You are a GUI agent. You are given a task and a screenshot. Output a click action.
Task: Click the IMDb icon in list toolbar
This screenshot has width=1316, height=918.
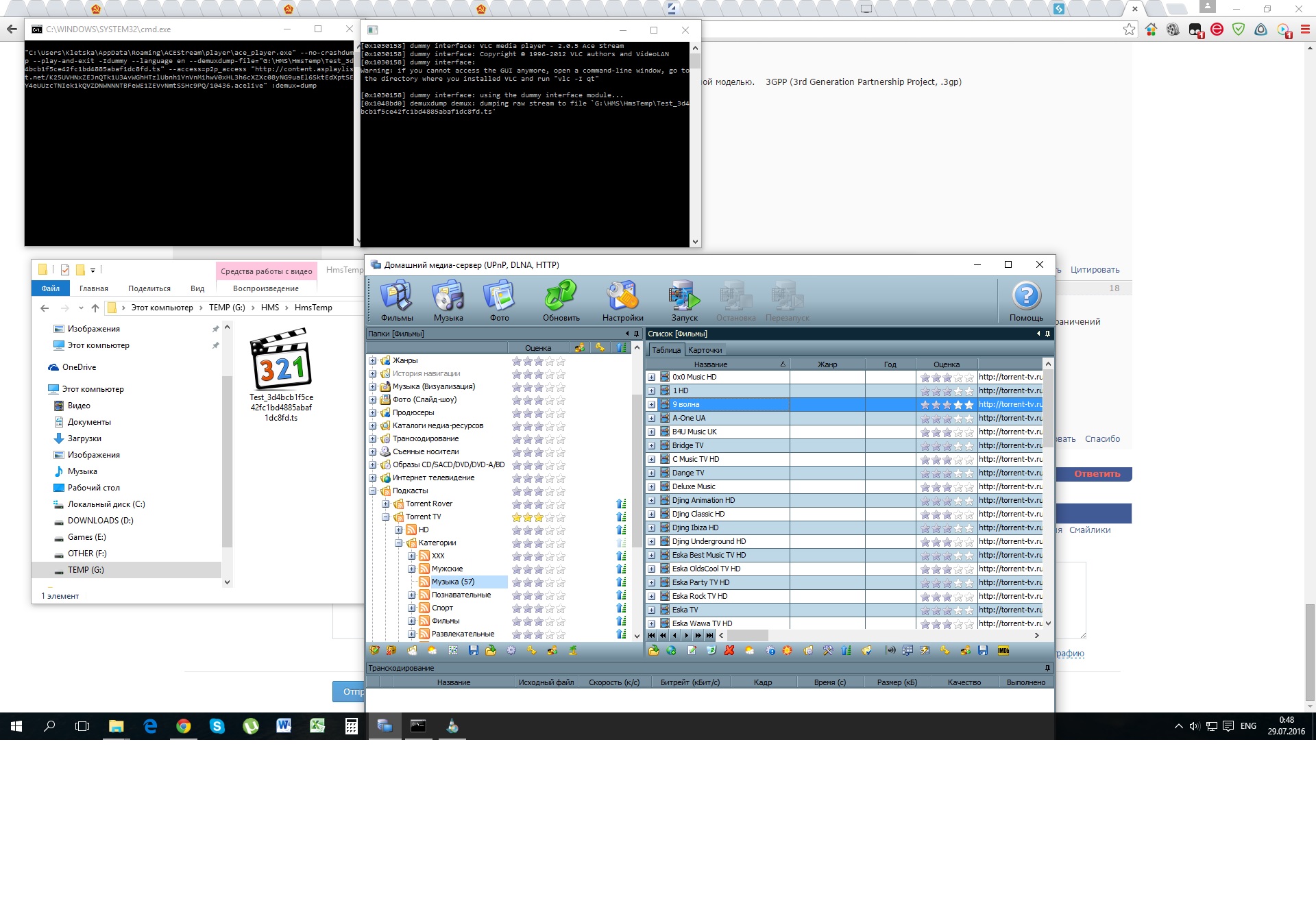pos(1003,651)
